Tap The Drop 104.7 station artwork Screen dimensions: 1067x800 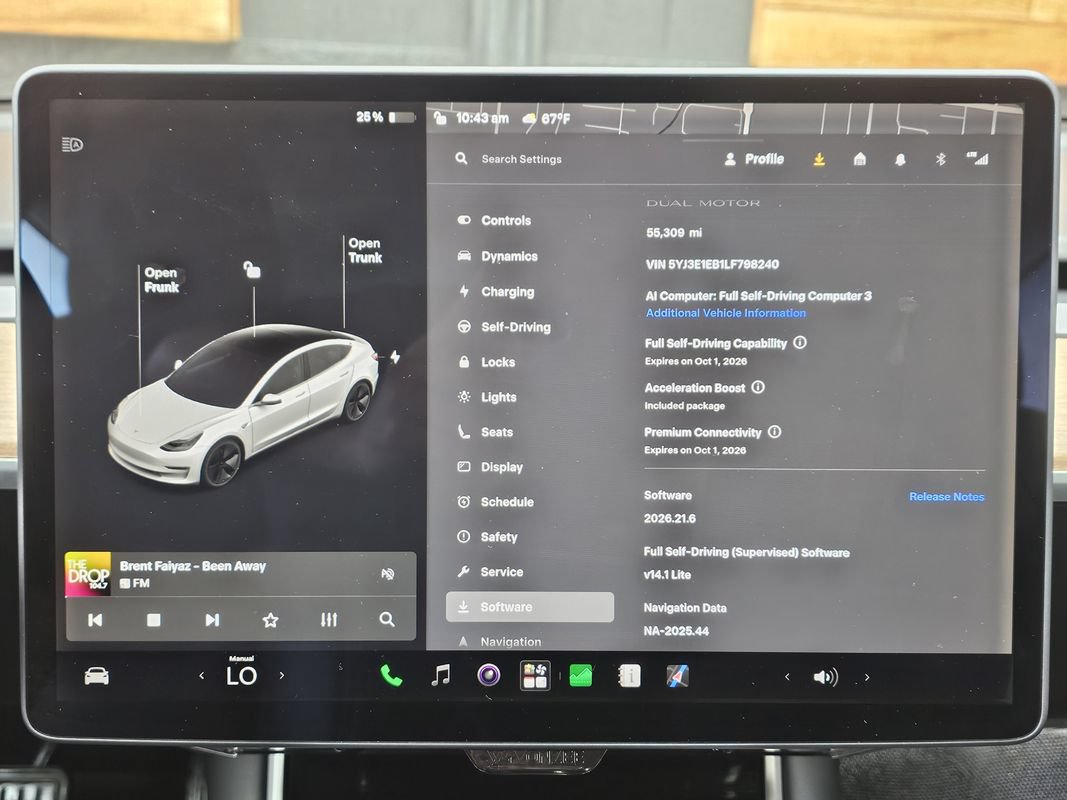88,574
